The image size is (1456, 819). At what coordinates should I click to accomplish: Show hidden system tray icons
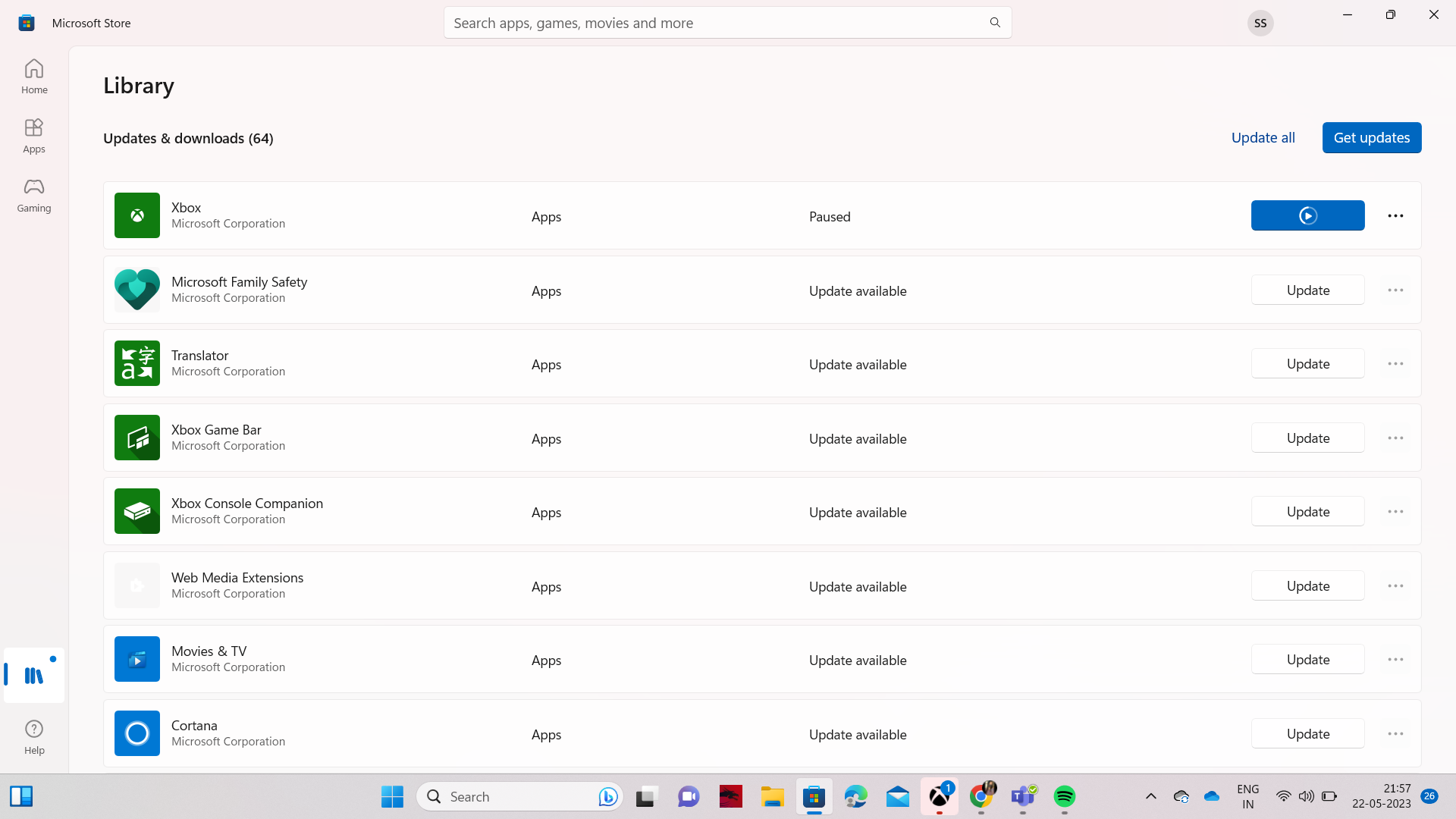pyautogui.click(x=1150, y=796)
